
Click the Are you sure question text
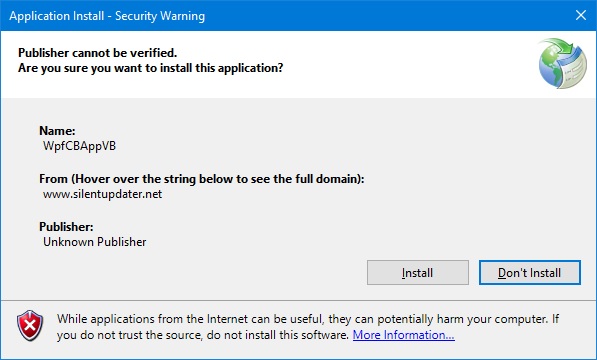(x=150, y=68)
